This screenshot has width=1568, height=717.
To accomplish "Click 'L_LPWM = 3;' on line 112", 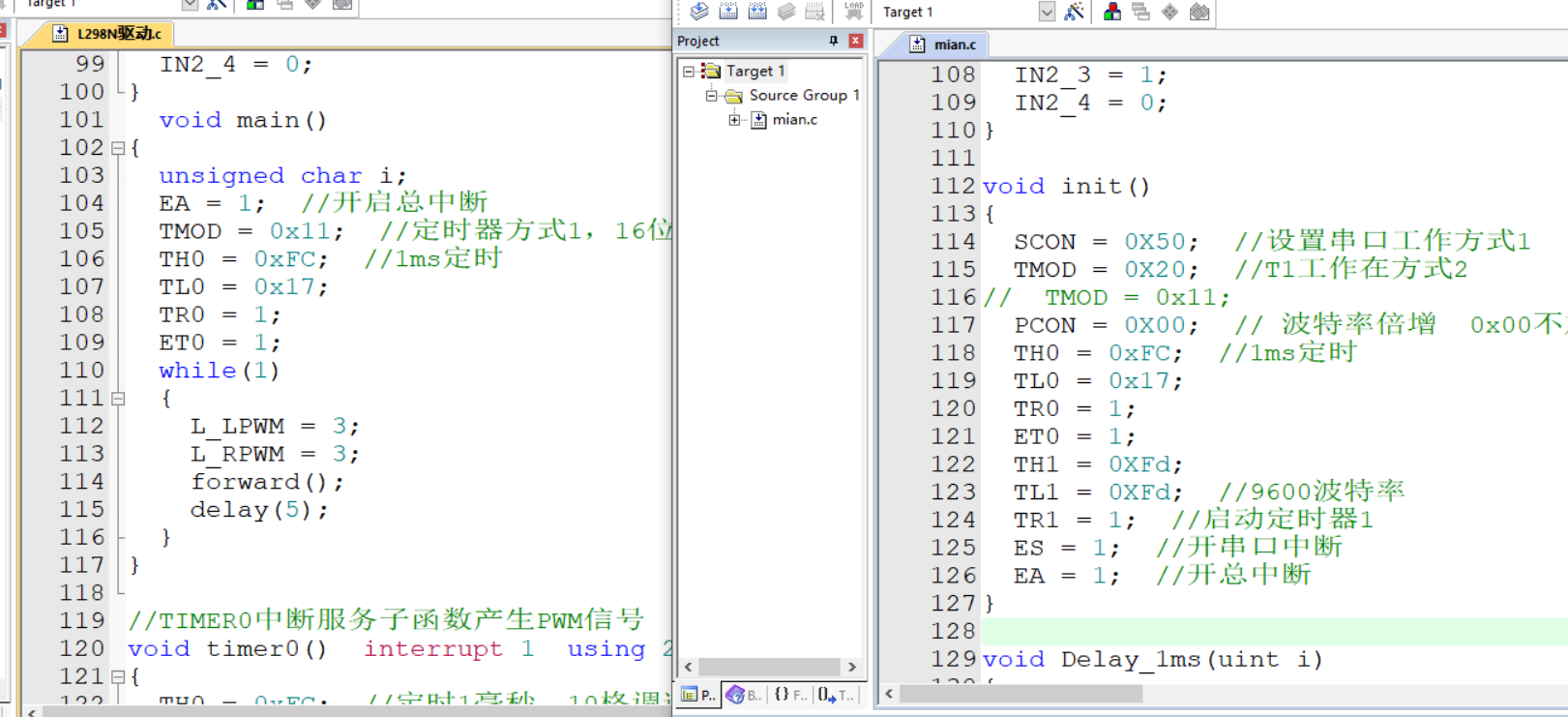I will click(275, 427).
